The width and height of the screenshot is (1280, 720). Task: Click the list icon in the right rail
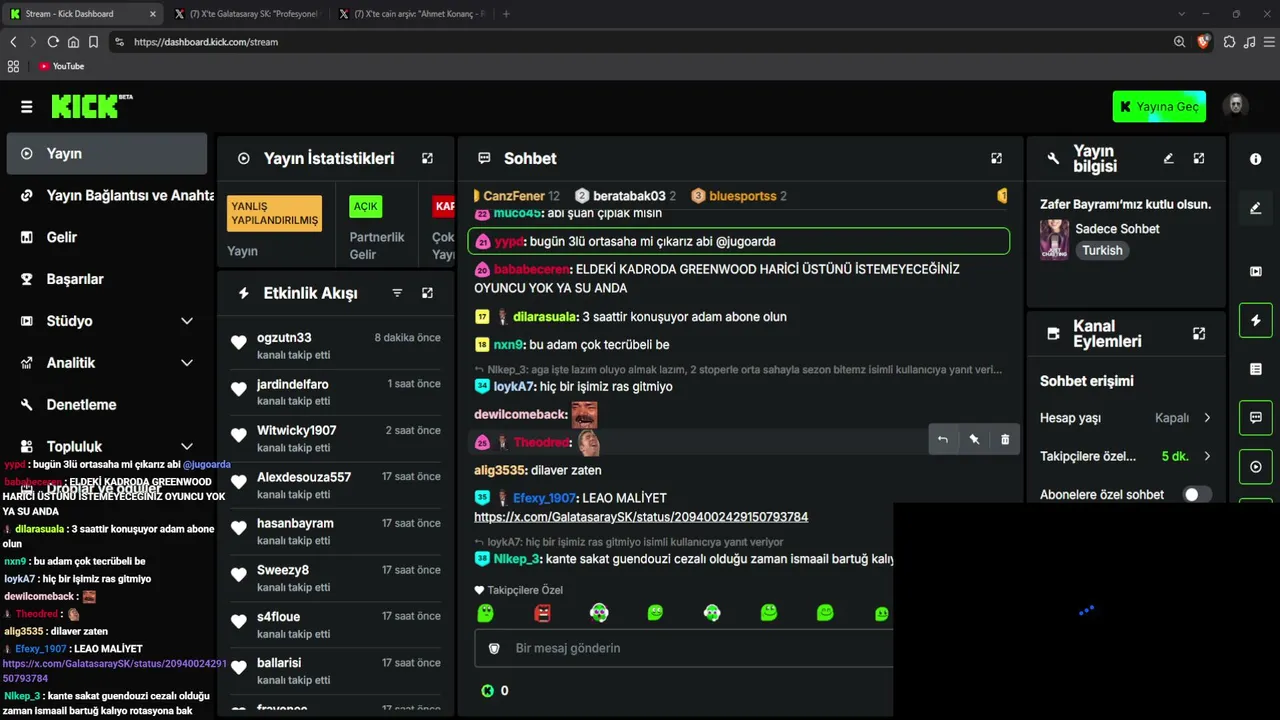(x=1256, y=369)
